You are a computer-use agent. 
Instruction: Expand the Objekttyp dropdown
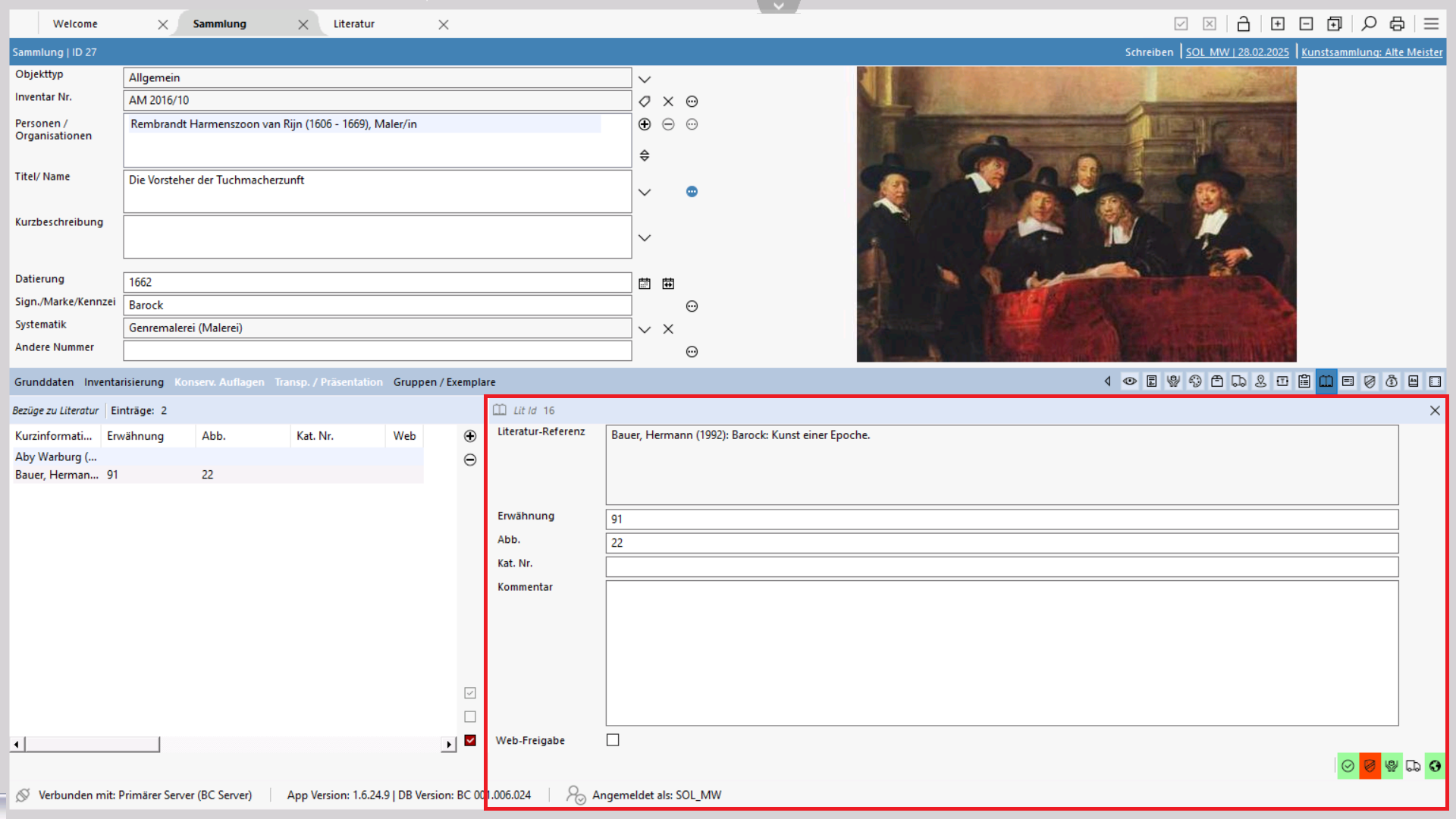[645, 79]
